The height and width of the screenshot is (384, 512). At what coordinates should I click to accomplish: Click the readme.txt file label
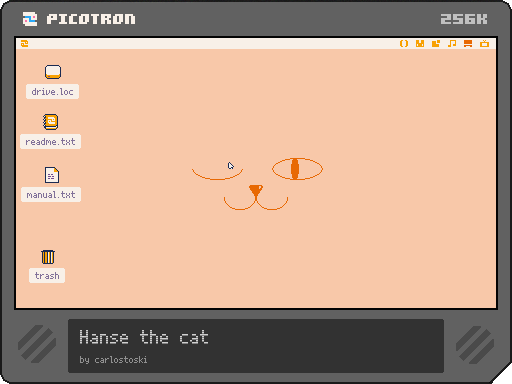tap(50, 142)
